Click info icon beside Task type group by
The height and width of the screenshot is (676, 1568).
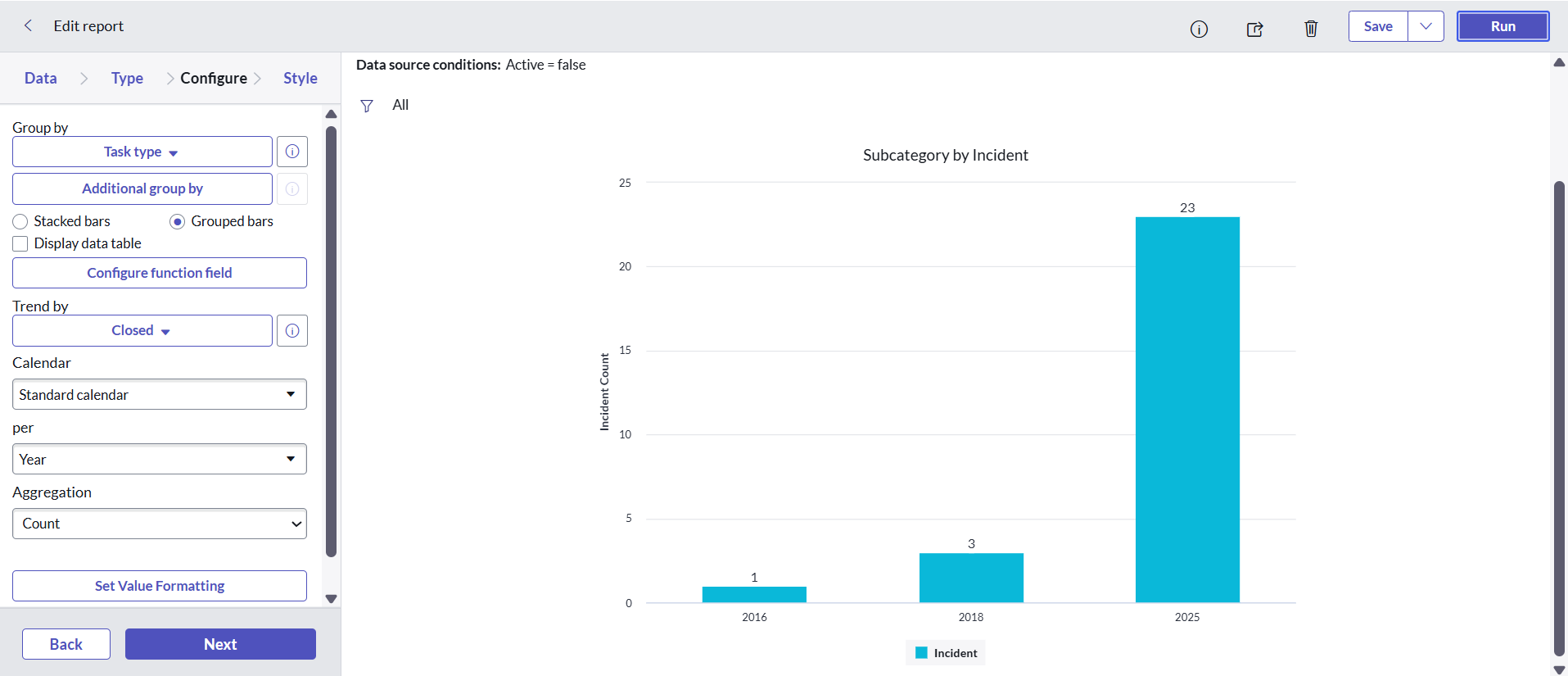pyautogui.click(x=292, y=152)
